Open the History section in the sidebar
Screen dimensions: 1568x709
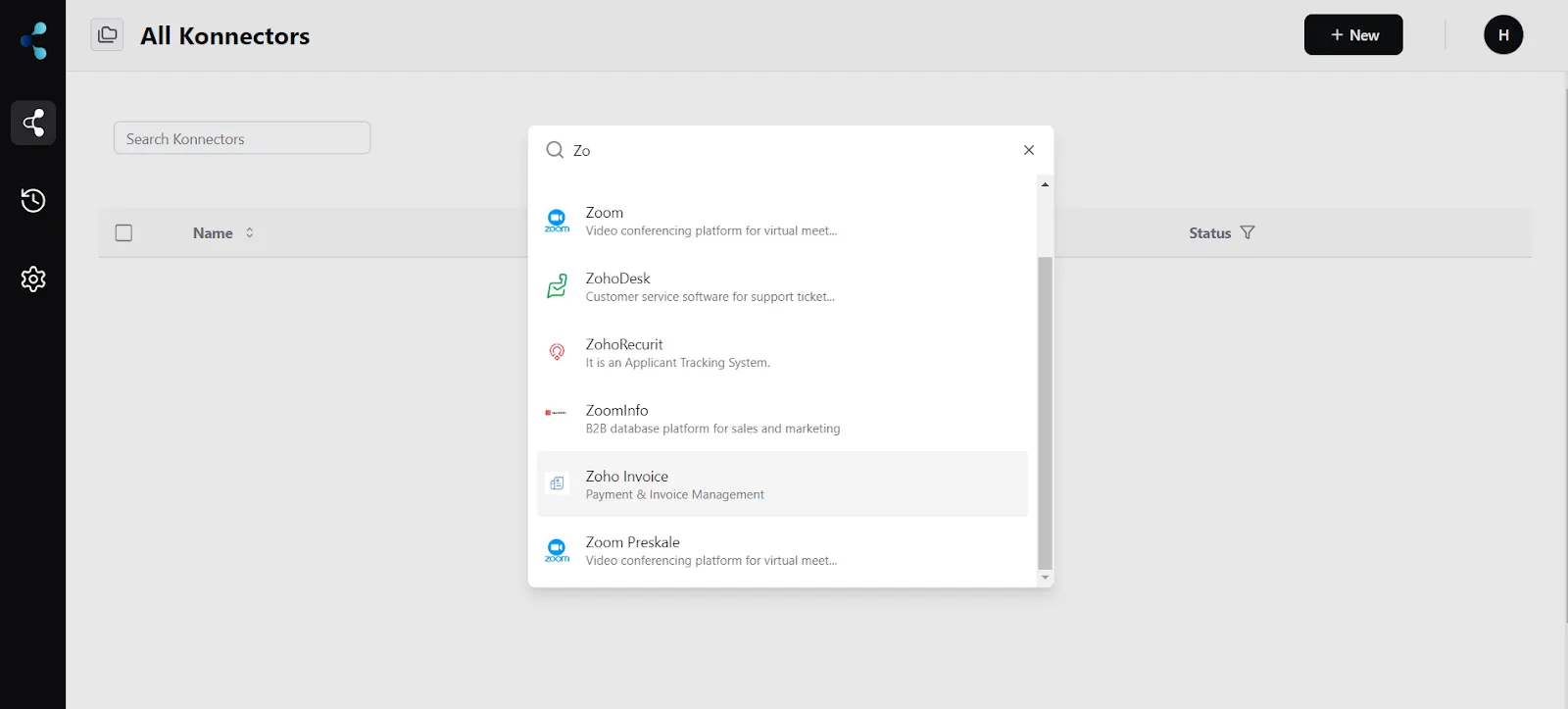pyautogui.click(x=33, y=201)
